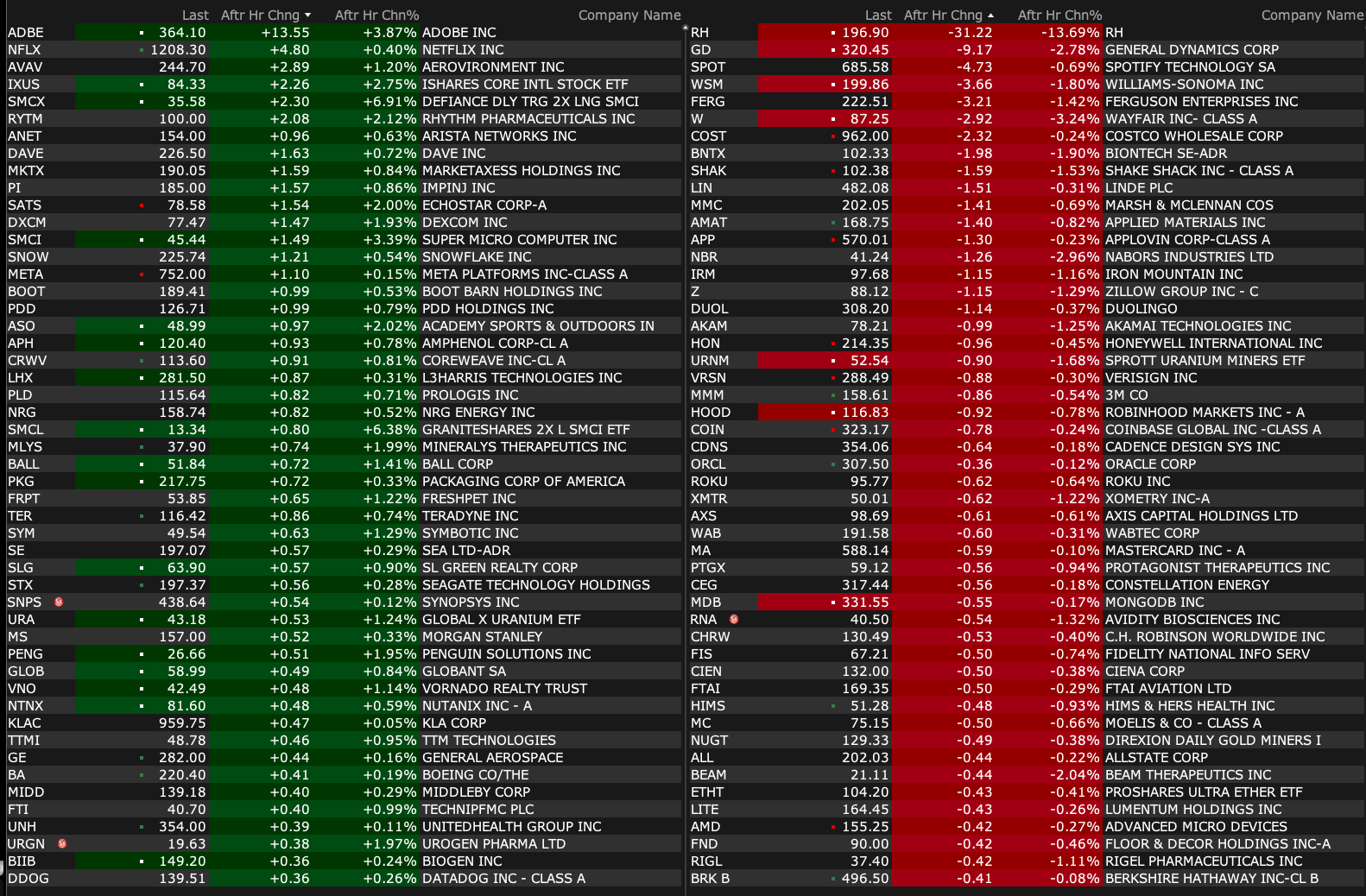Image resolution: width=1366 pixels, height=896 pixels.
Task: Sort gainers list by Last column header
Action: [x=195, y=16]
